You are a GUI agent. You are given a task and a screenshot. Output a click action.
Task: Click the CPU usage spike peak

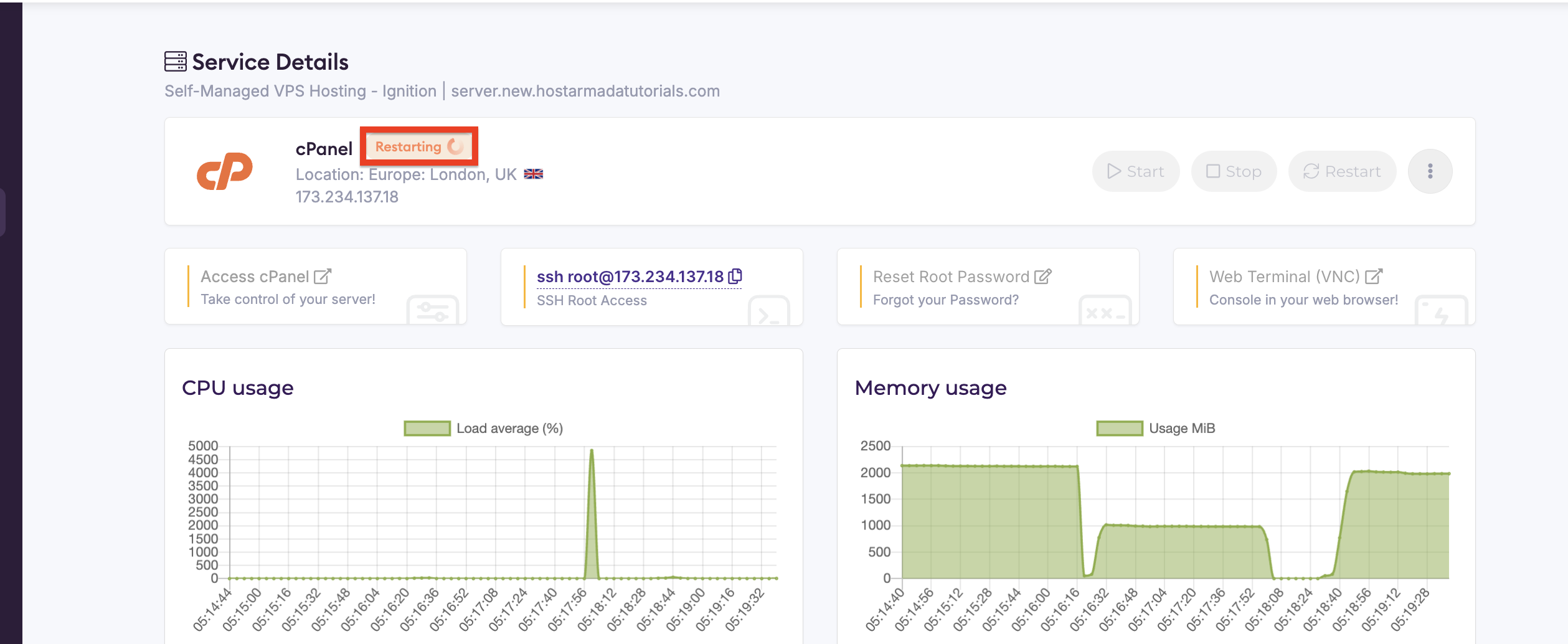click(x=591, y=451)
